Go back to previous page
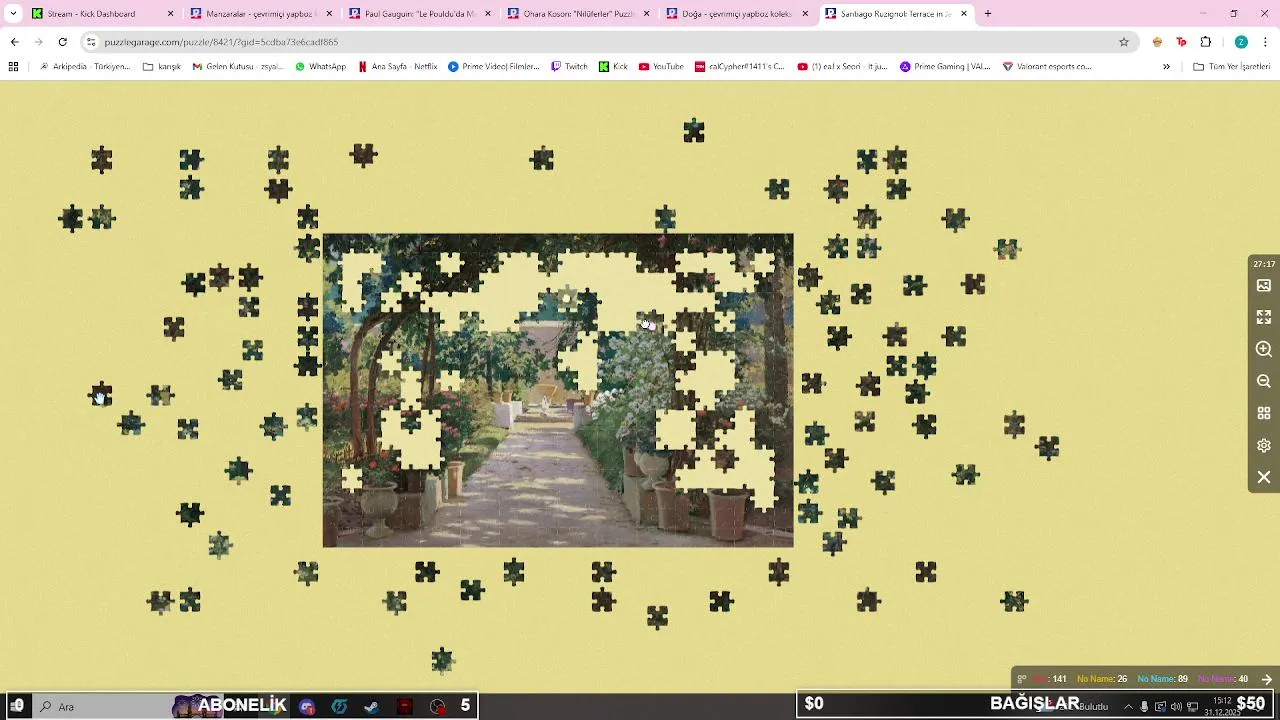The height and width of the screenshot is (720, 1280). pyautogui.click(x=14, y=42)
